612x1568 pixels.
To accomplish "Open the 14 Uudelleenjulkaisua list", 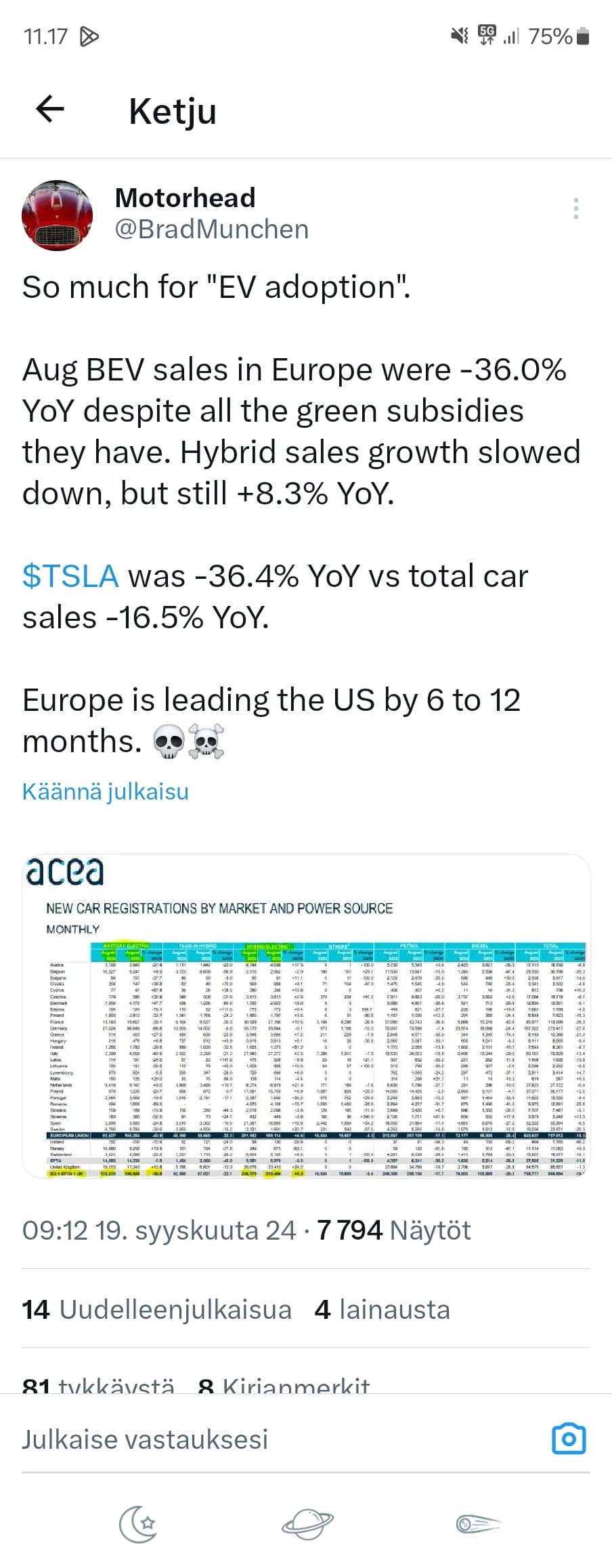I will click(157, 1310).
